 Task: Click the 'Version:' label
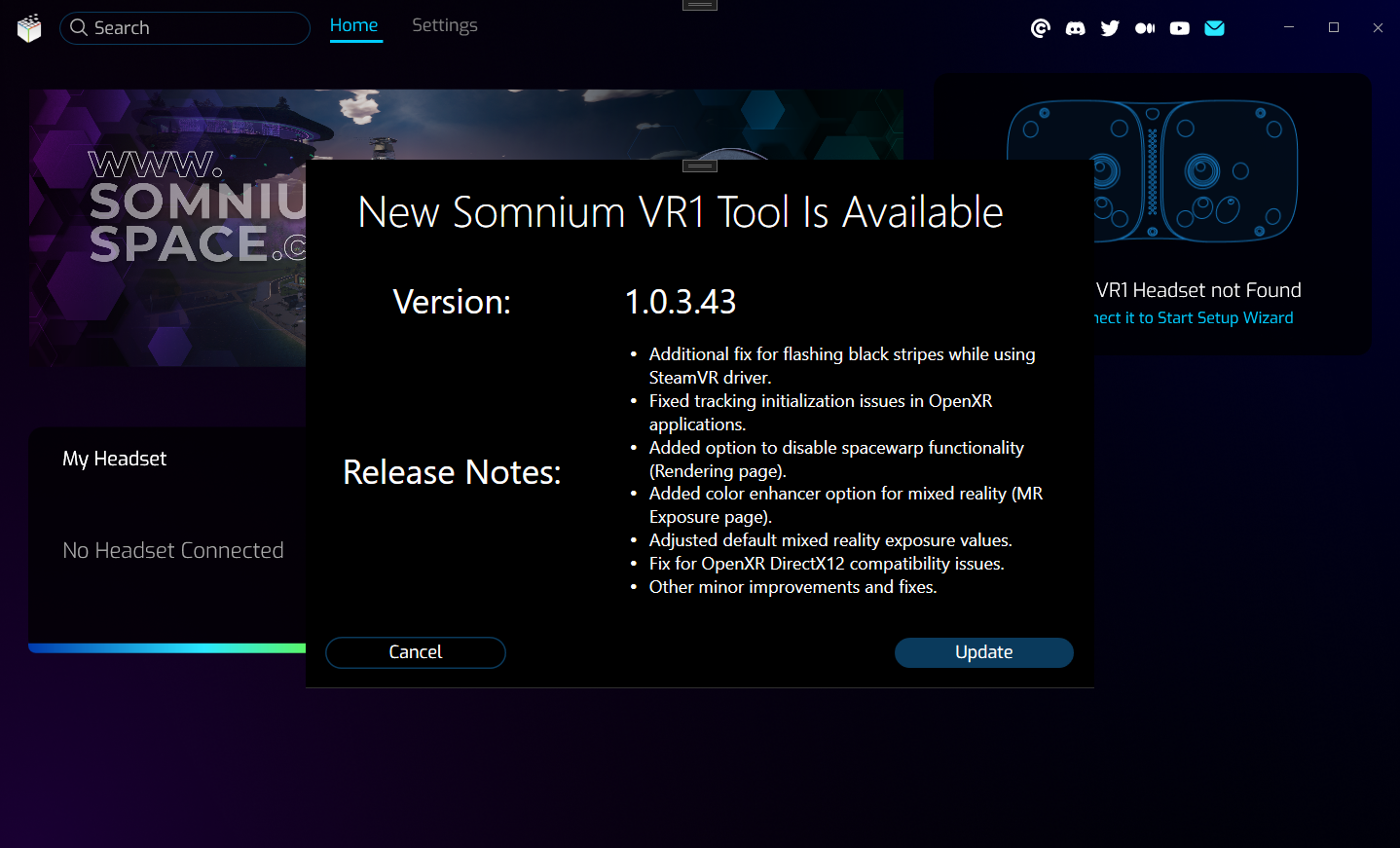tap(452, 302)
